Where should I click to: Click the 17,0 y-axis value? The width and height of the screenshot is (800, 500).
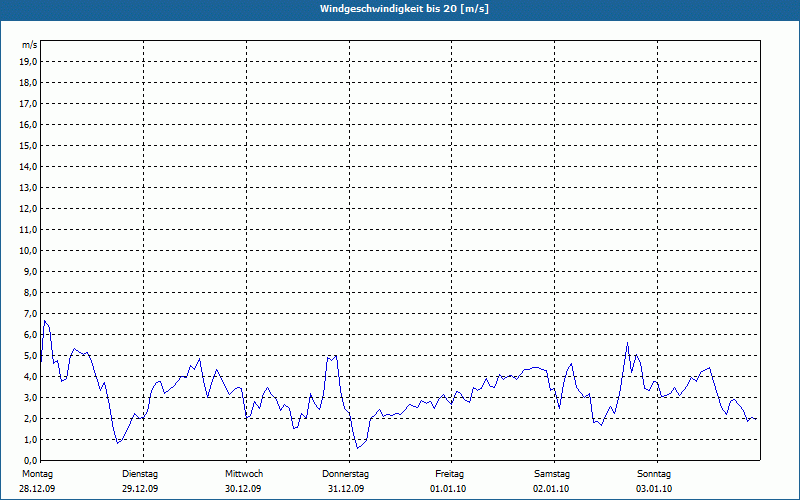coord(29,104)
